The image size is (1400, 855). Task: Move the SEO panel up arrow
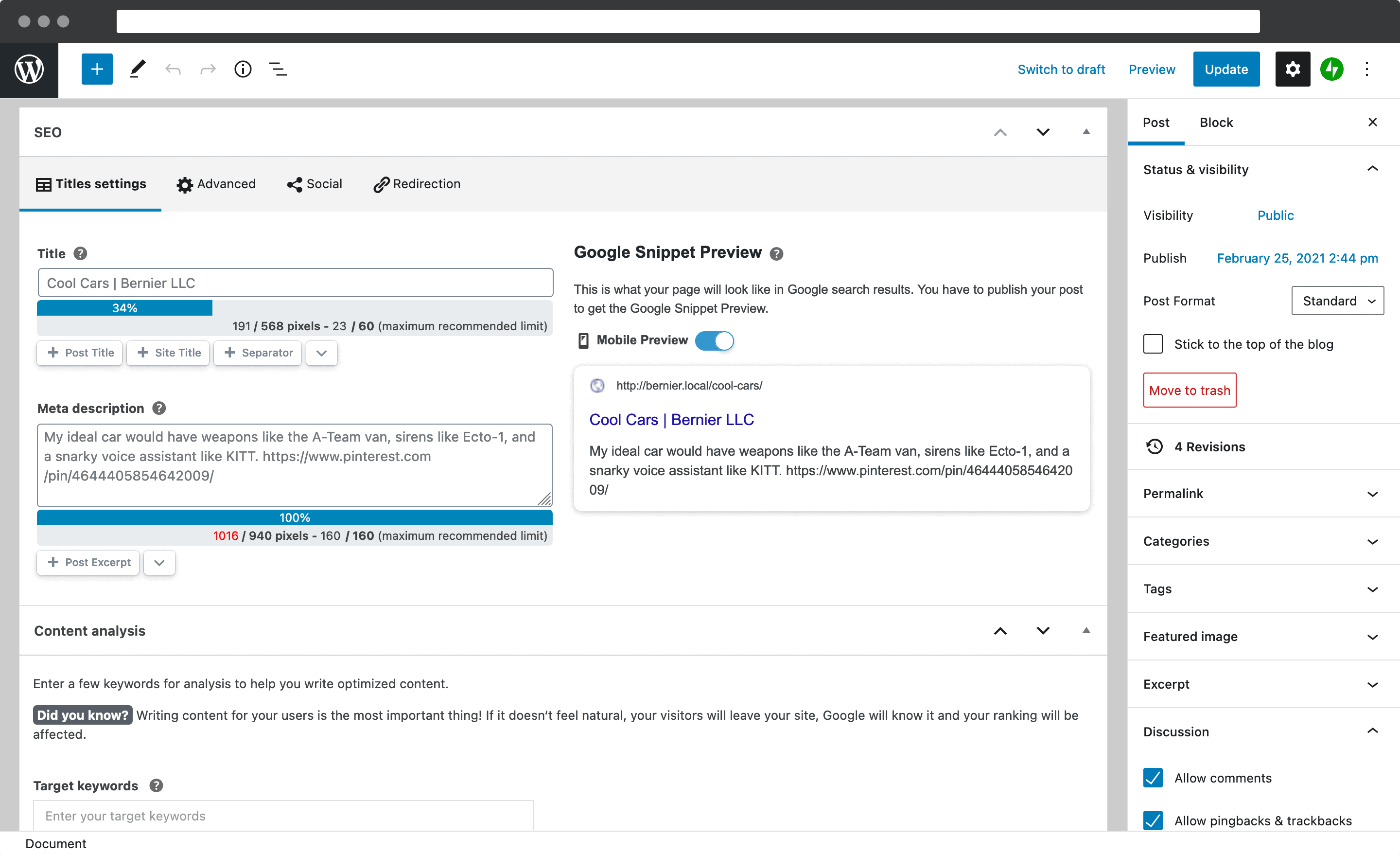(1000, 132)
